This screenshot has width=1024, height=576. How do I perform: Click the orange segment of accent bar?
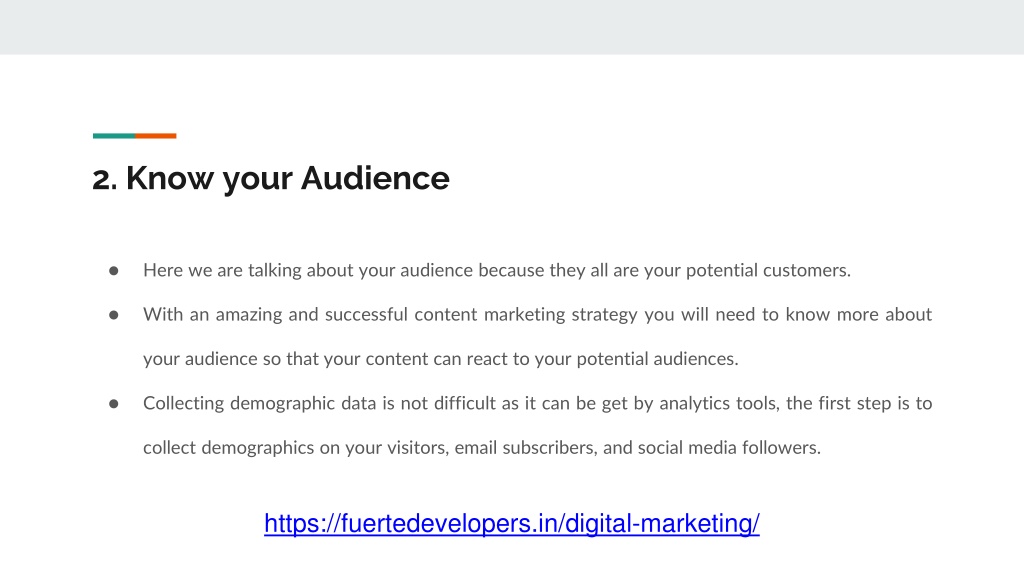[155, 136]
